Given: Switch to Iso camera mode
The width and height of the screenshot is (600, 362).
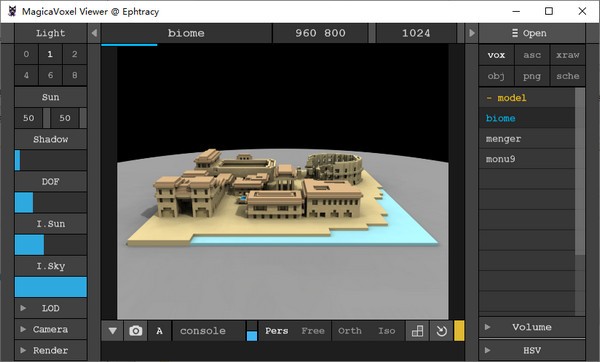Looking at the screenshot, I should pos(386,331).
